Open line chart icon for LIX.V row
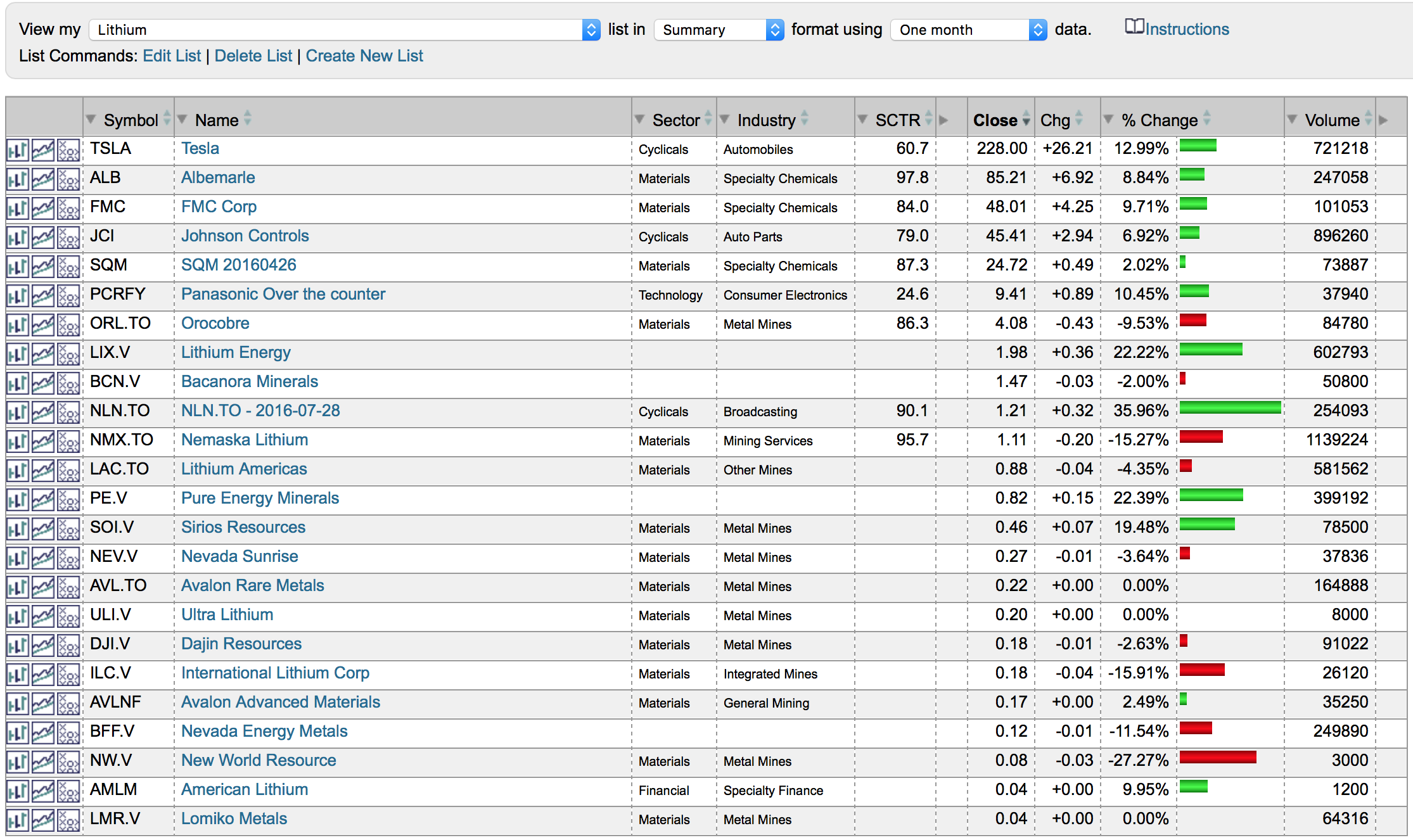This screenshot has width=1413, height=840. [x=43, y=355]
